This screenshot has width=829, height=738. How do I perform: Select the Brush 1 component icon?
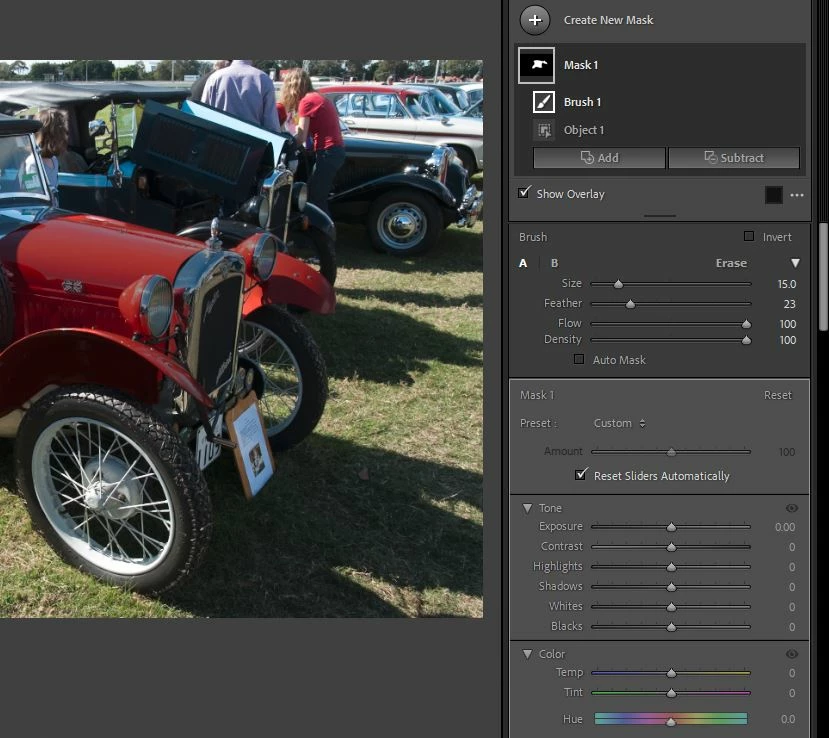tap(544, 102)
